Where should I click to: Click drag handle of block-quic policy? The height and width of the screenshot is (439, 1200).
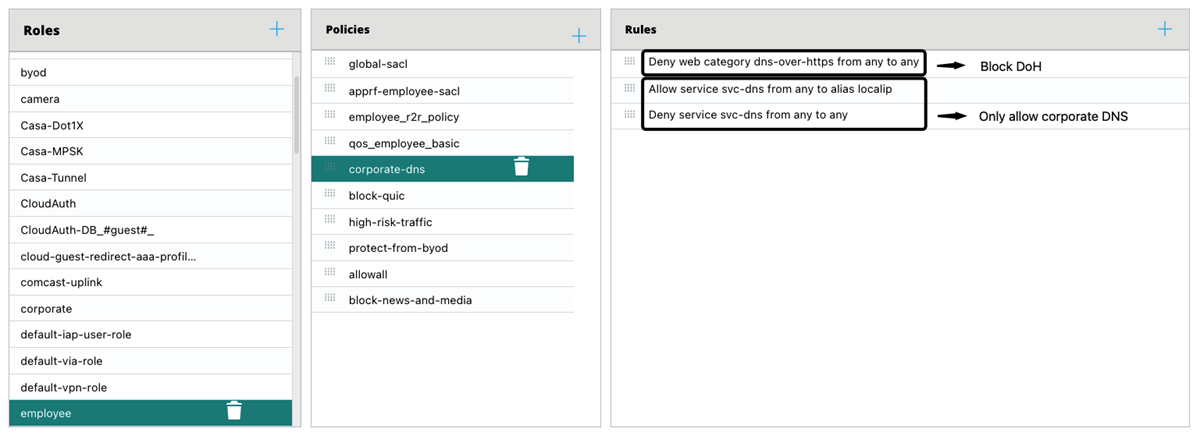[330, 195]
